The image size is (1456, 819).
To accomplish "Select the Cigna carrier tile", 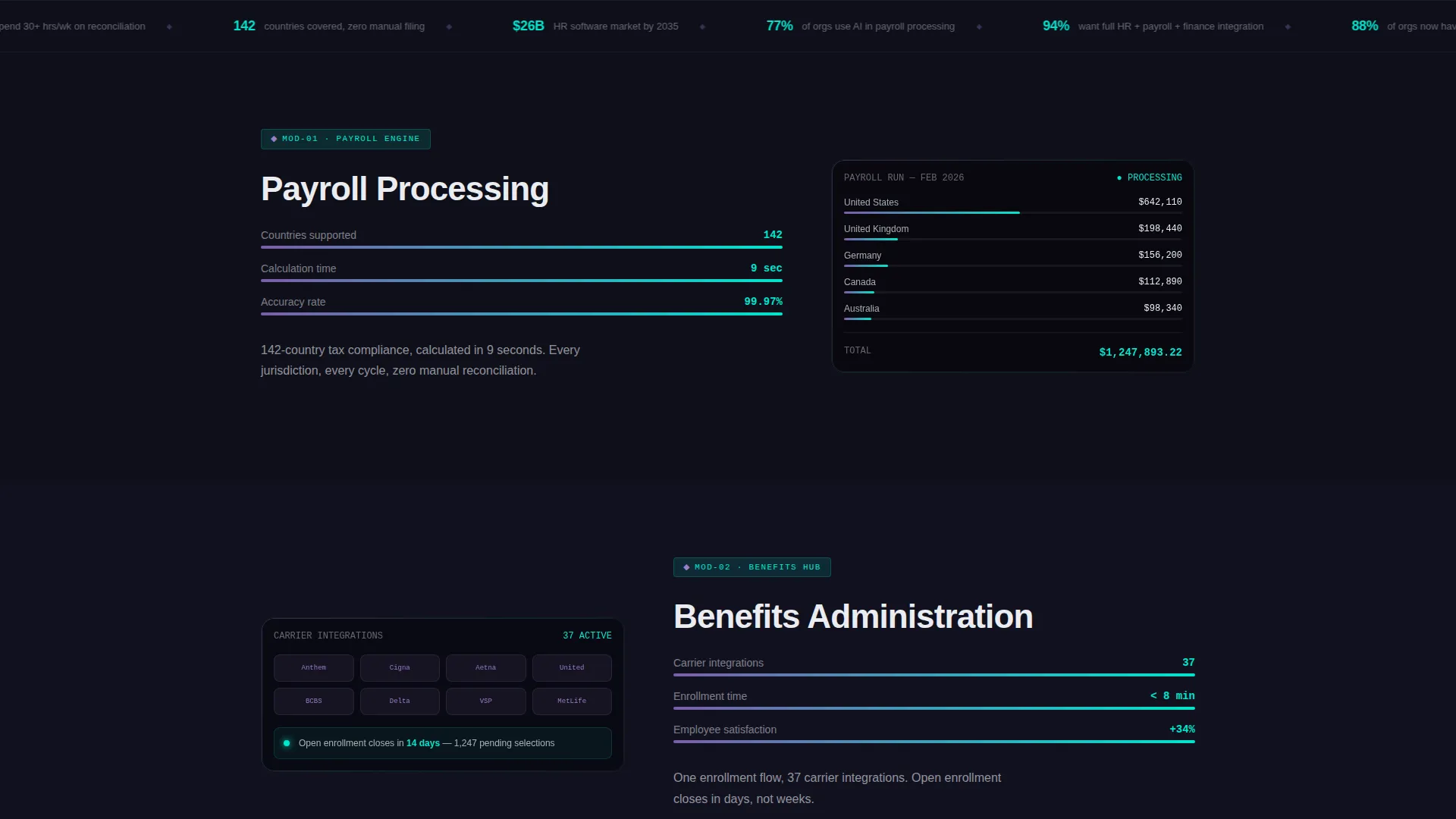I will [x=400, y=668].
